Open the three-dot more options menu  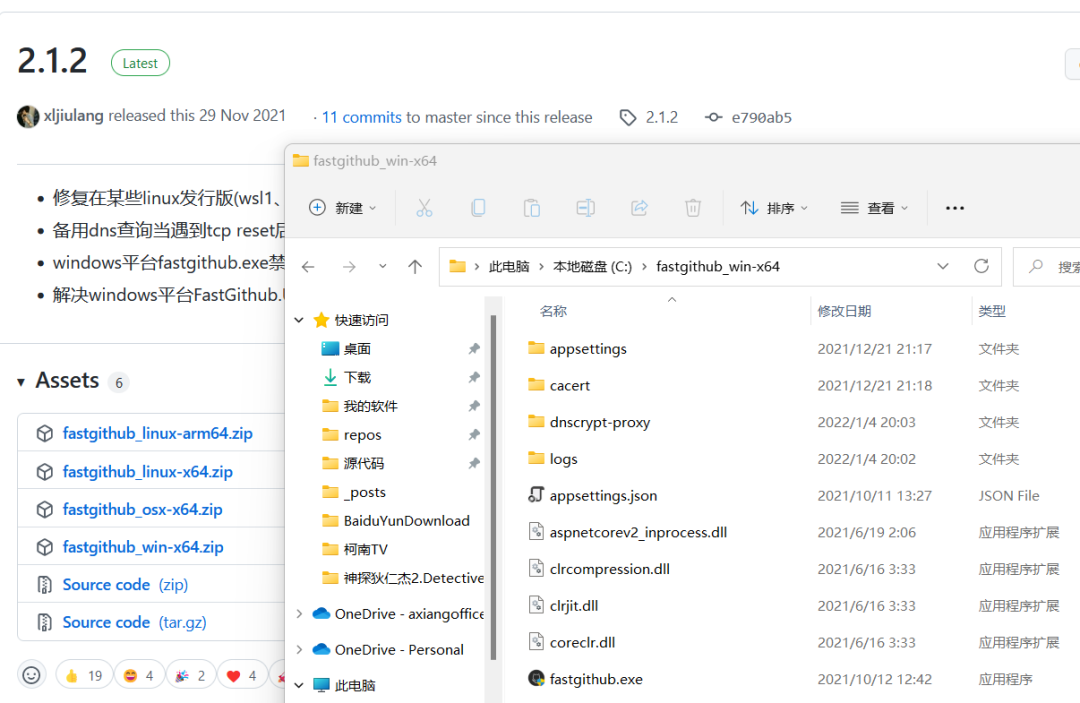[x=955, y=208]
